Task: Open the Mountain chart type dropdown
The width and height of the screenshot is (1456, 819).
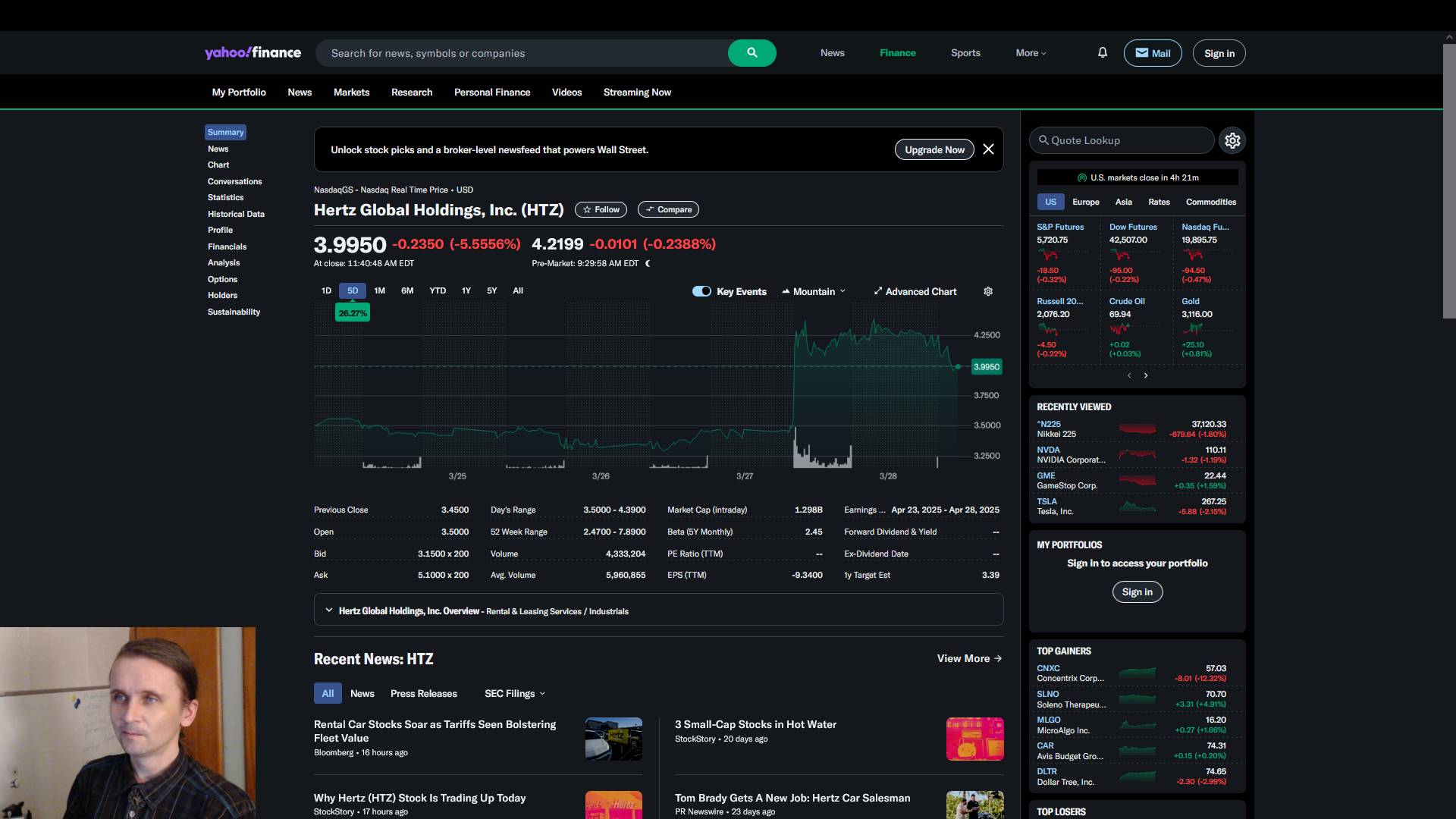Action: coord(814,291)
